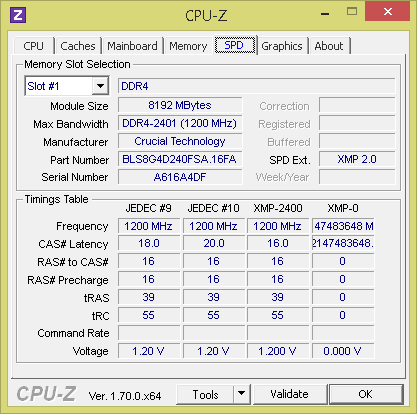Click serial number A616A4DF
Image resolution: width=417 pixels, height=414 pixels.
click(180, 177)
